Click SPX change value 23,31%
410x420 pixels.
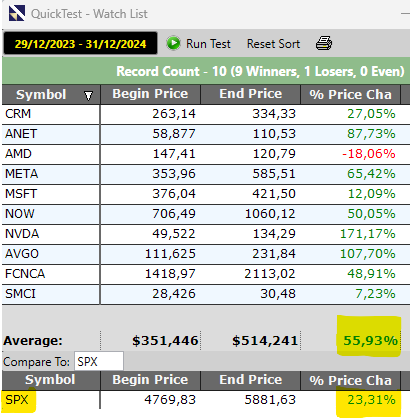[371, 399]
